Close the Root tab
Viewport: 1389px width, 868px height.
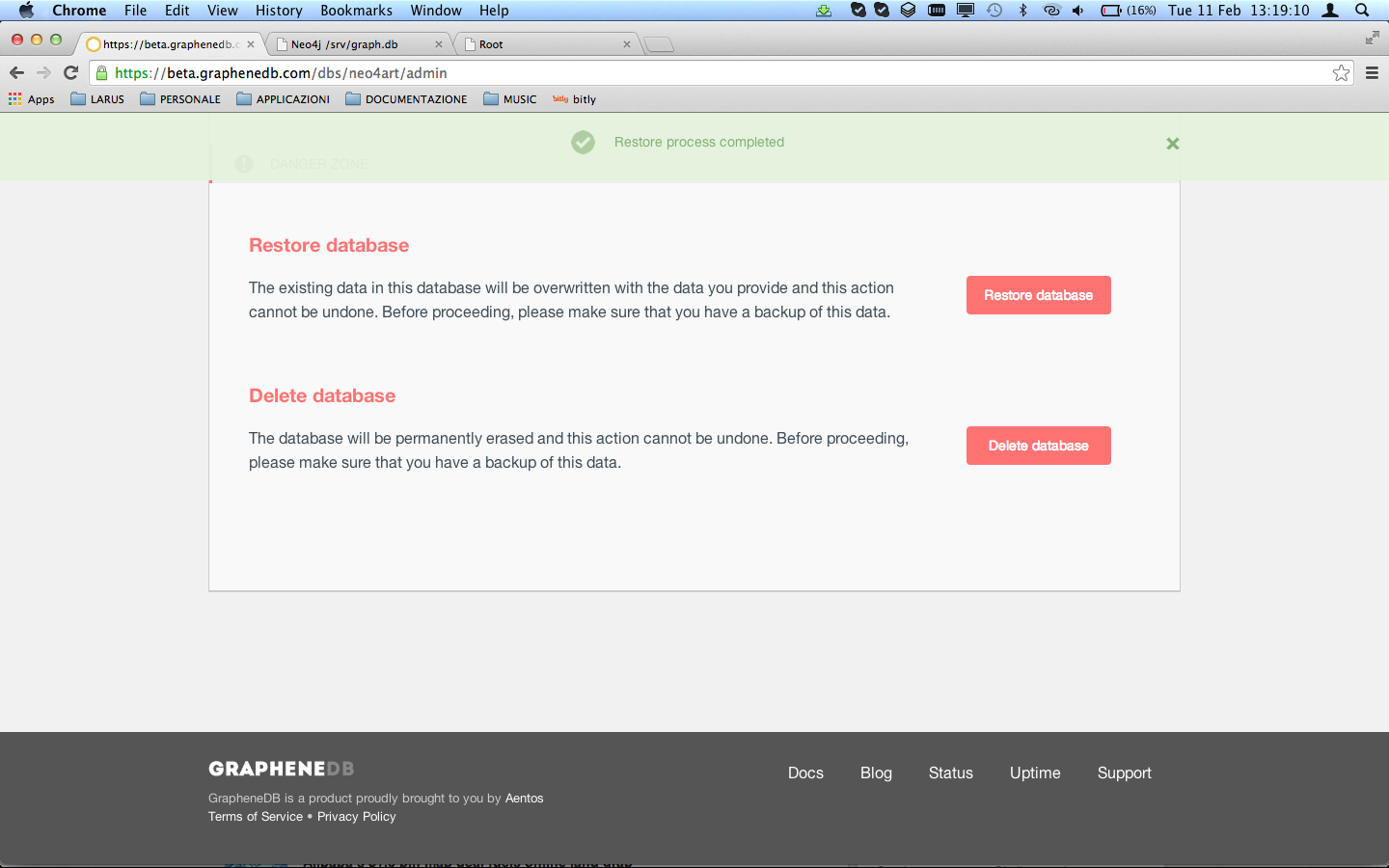click(627, 44)
